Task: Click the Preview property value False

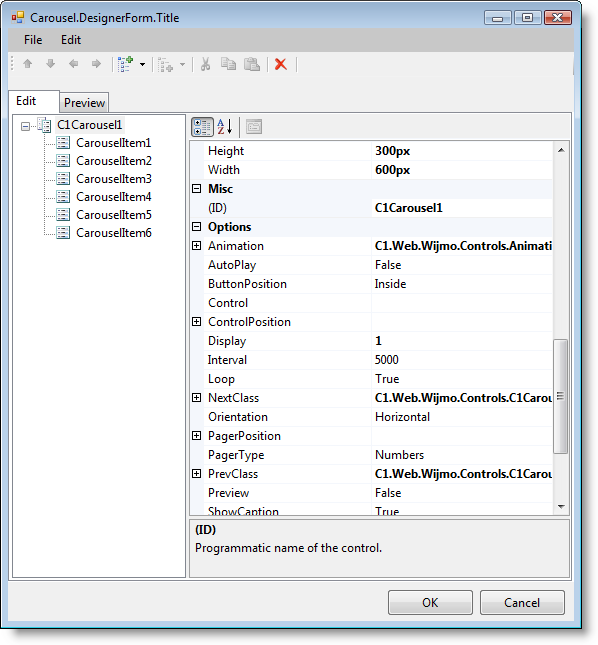Action: [462, 493]
